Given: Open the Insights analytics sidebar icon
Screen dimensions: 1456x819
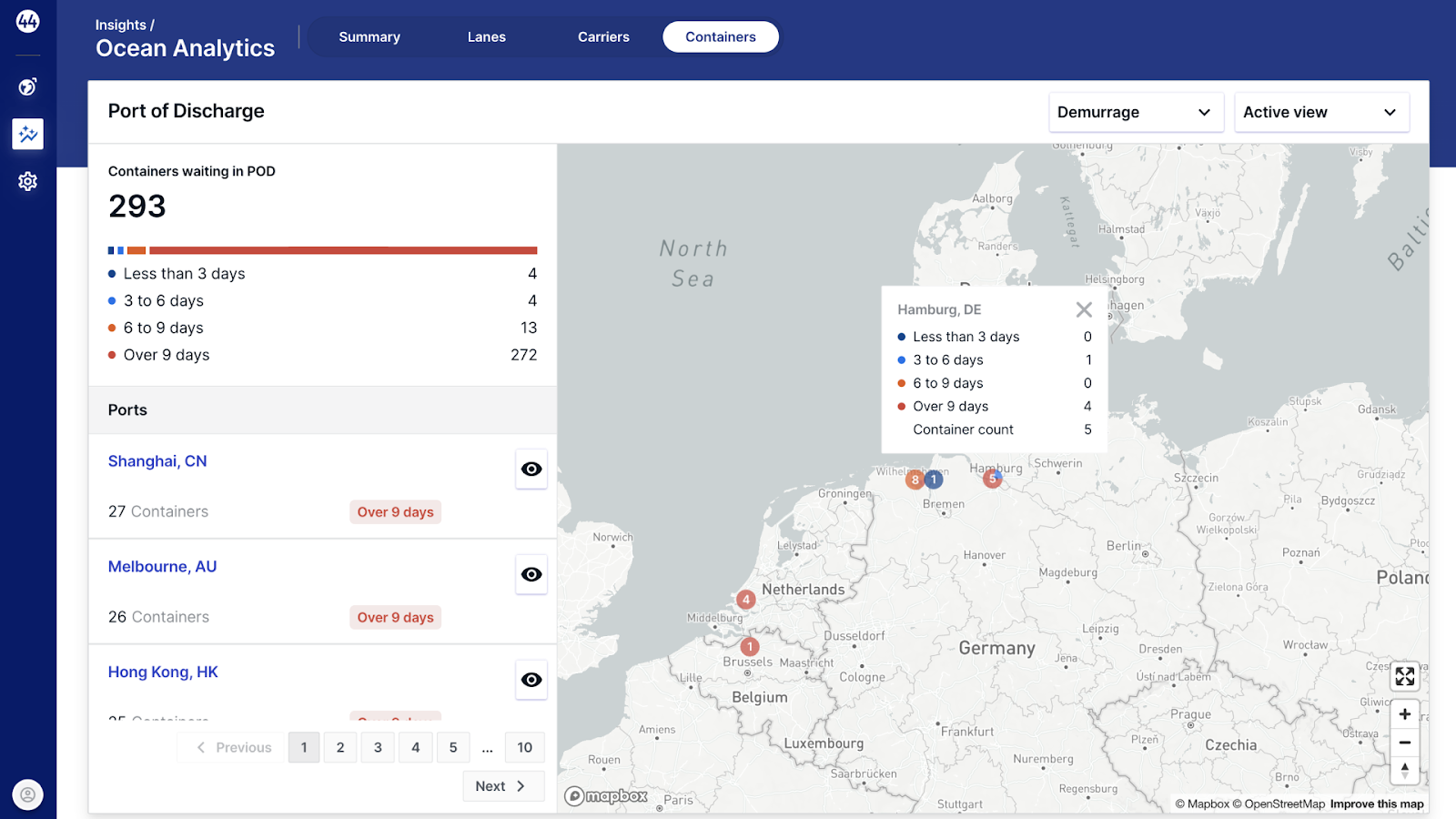Looking at the screenshot, I should coord(28,134).
